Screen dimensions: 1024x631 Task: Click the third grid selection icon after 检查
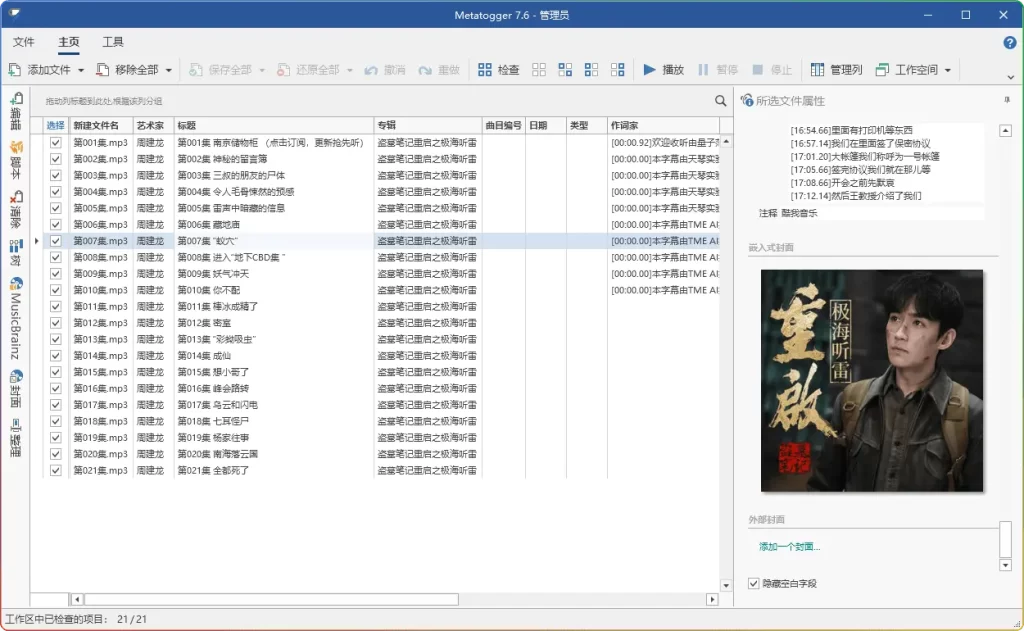tap(591, 69)
